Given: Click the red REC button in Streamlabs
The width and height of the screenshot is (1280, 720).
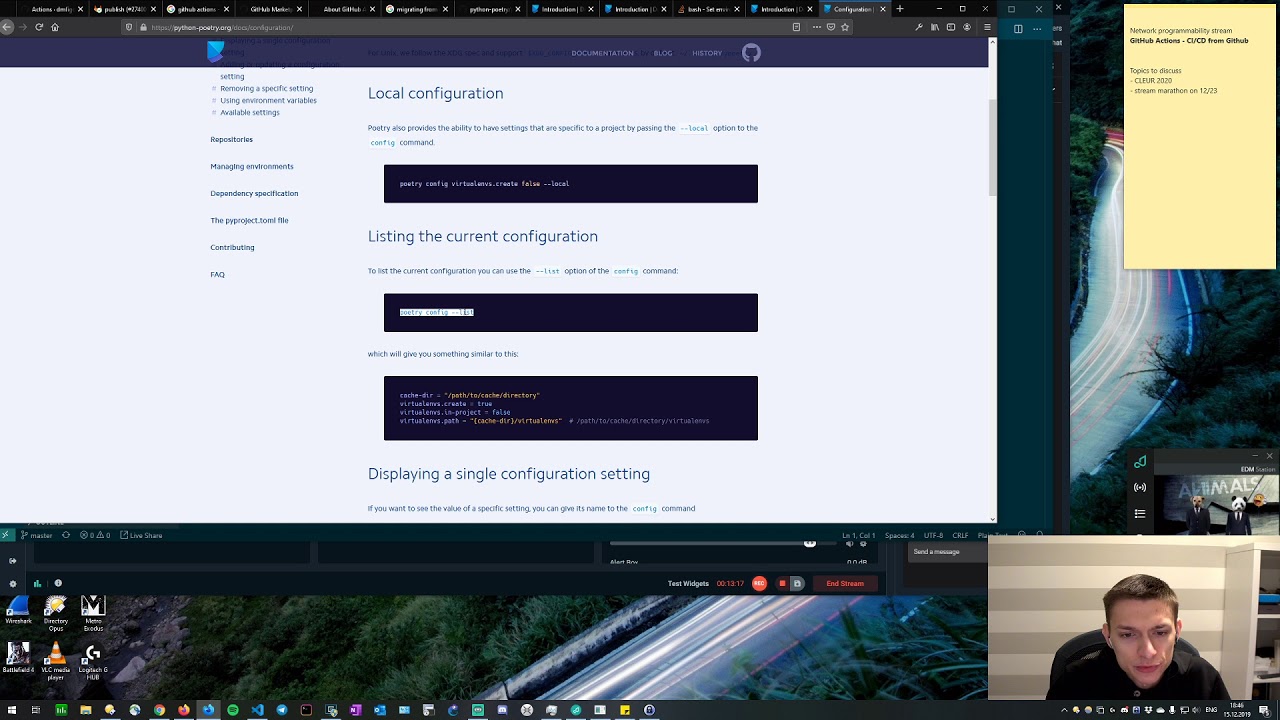Looking at the screenshot, I should tap(759, 583).
